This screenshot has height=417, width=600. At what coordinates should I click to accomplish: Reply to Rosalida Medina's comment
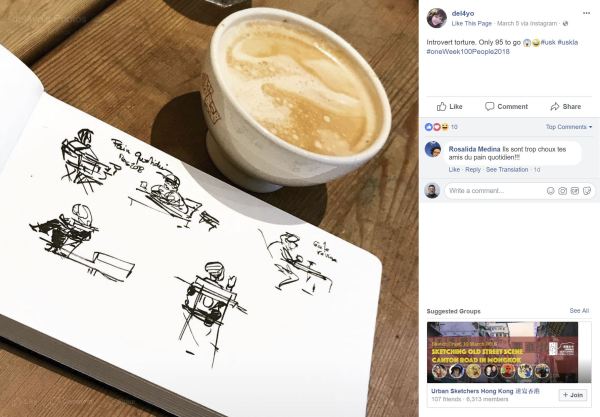[473, 169]
